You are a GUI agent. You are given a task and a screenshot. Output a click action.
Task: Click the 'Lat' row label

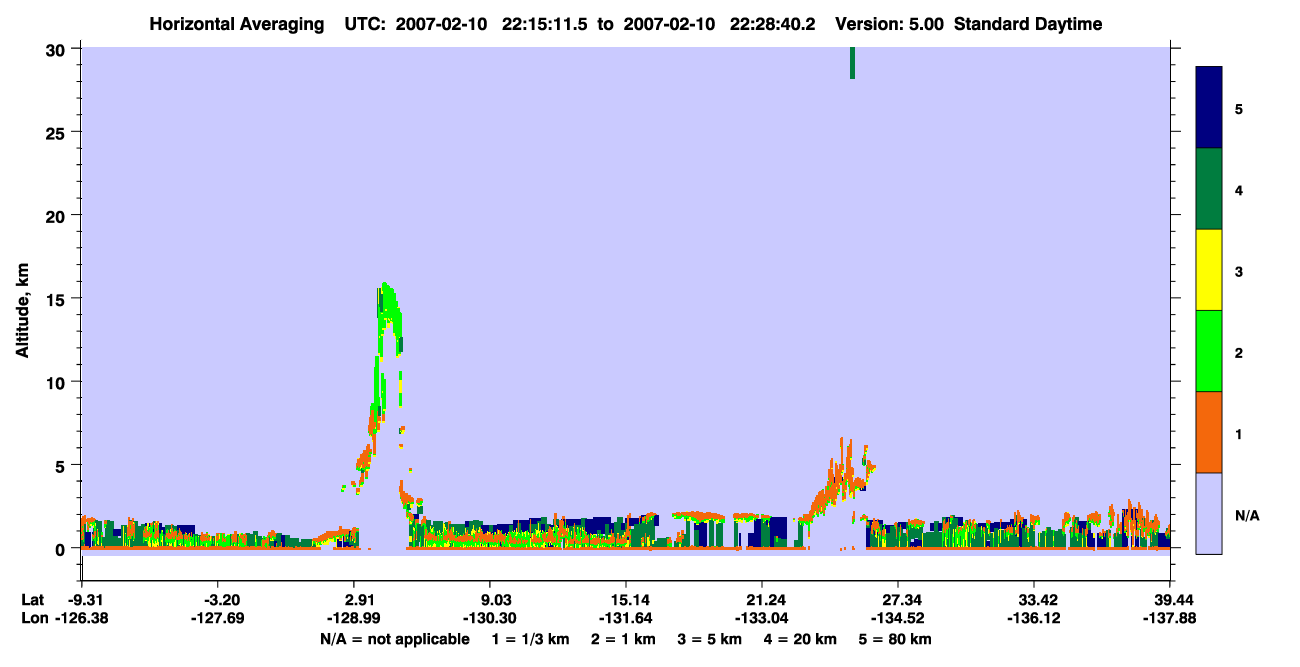point(32,600)
